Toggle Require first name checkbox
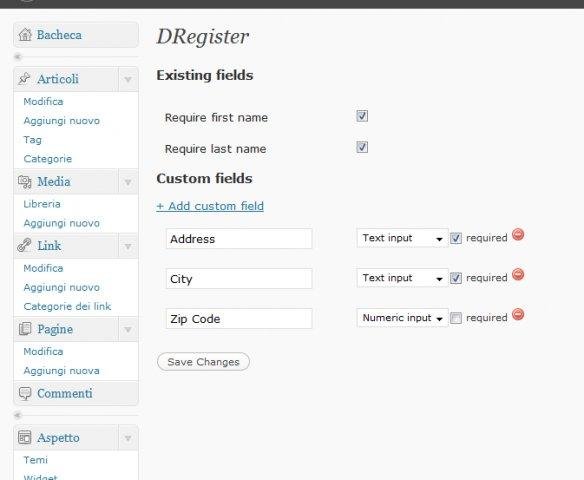The image size is (584, 480). pos(362,116)
